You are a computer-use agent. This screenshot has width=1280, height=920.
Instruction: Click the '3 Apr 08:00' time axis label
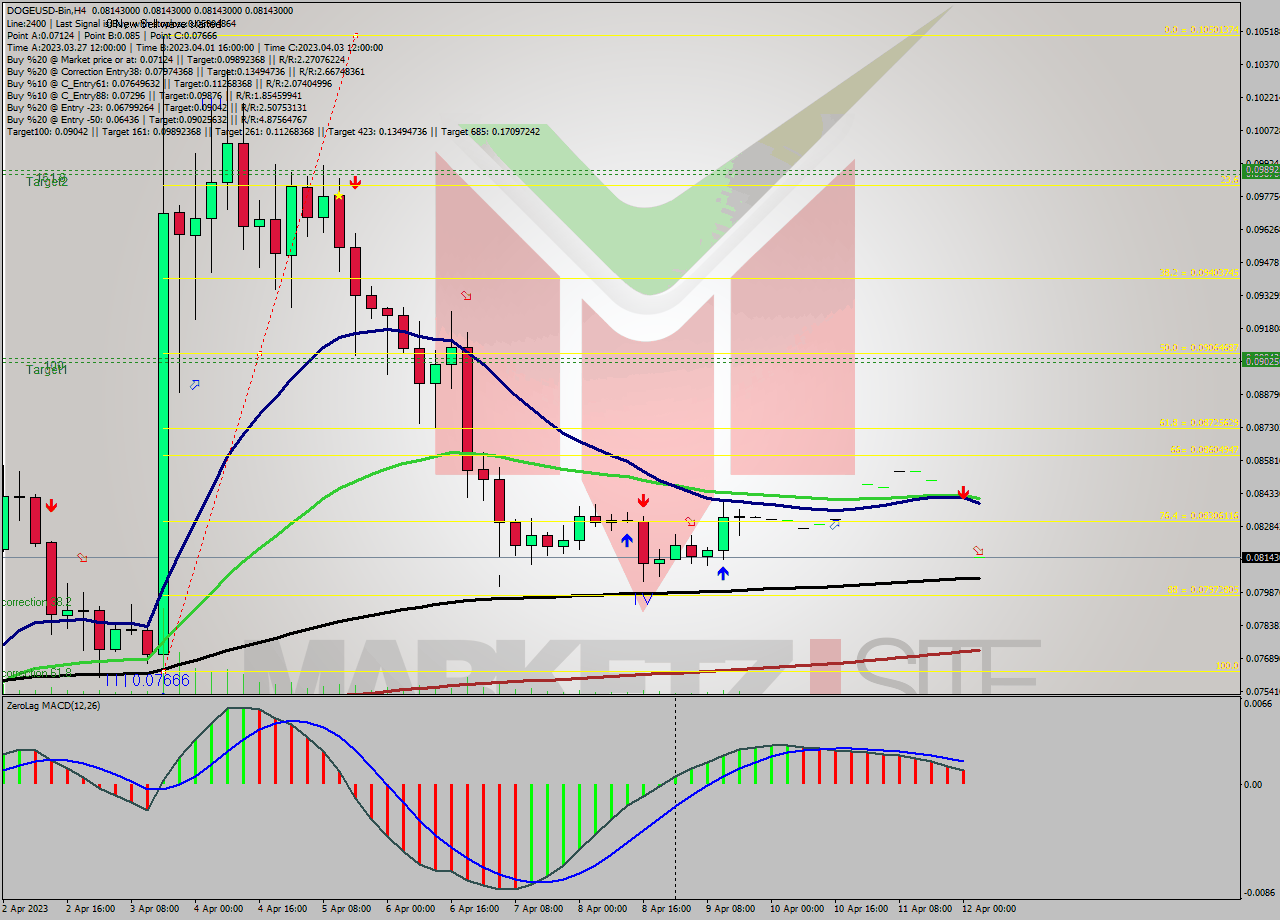pyautogui.click(x=154, y=909)
